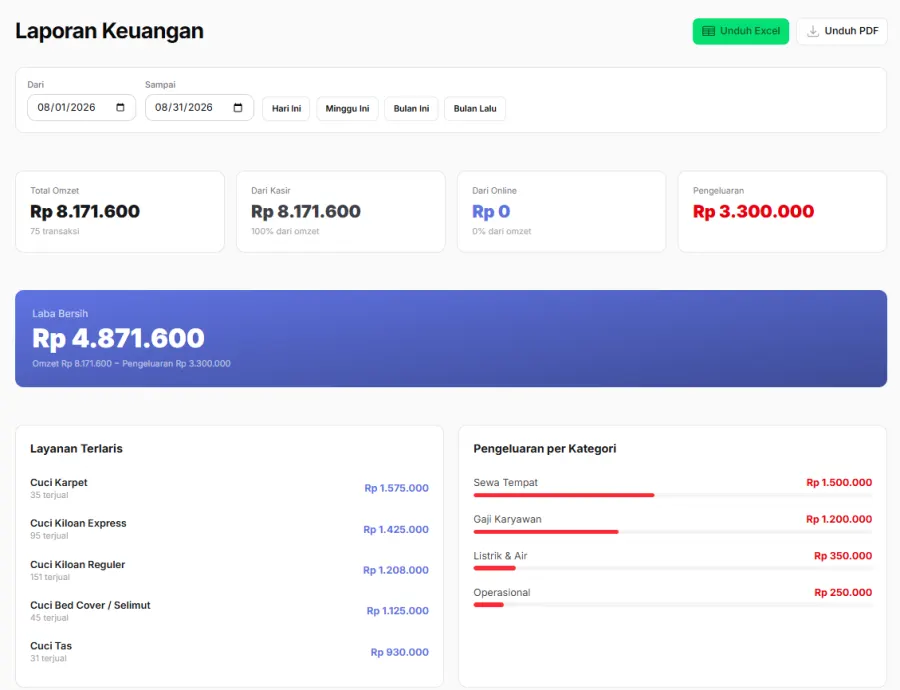Click the '100% dari omzet' text

click(x=285, y=231)
